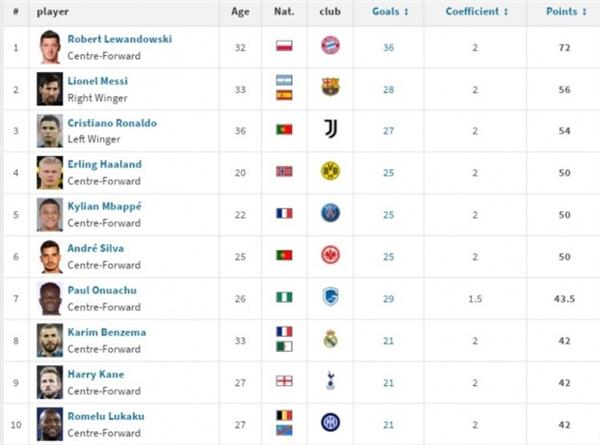
Task: Click Lewandowski's 36 goals link
Action: pos(388,47)
